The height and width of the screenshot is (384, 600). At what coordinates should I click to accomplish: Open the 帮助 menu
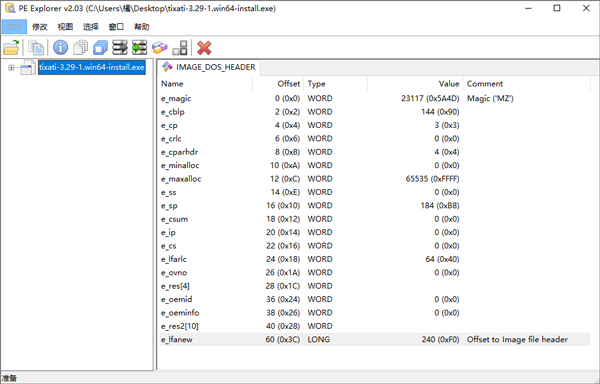(x=142, y=27)
